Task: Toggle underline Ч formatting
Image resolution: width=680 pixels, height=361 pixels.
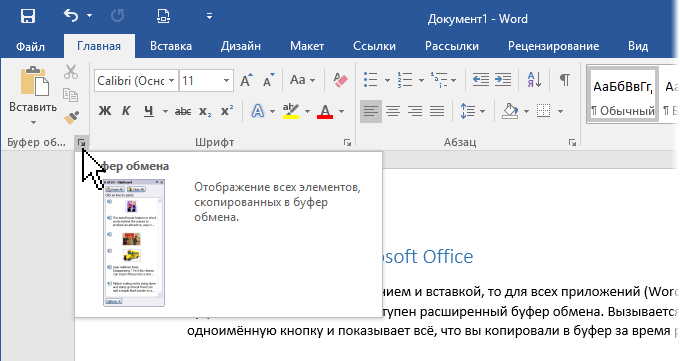Action: tap(149, 112)
